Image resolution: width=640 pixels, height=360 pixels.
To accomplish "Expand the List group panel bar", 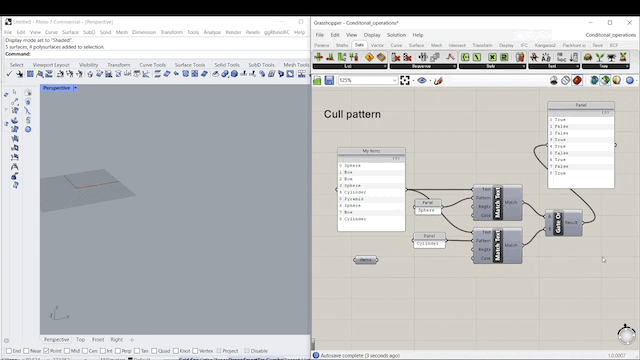I will [350, 66].
